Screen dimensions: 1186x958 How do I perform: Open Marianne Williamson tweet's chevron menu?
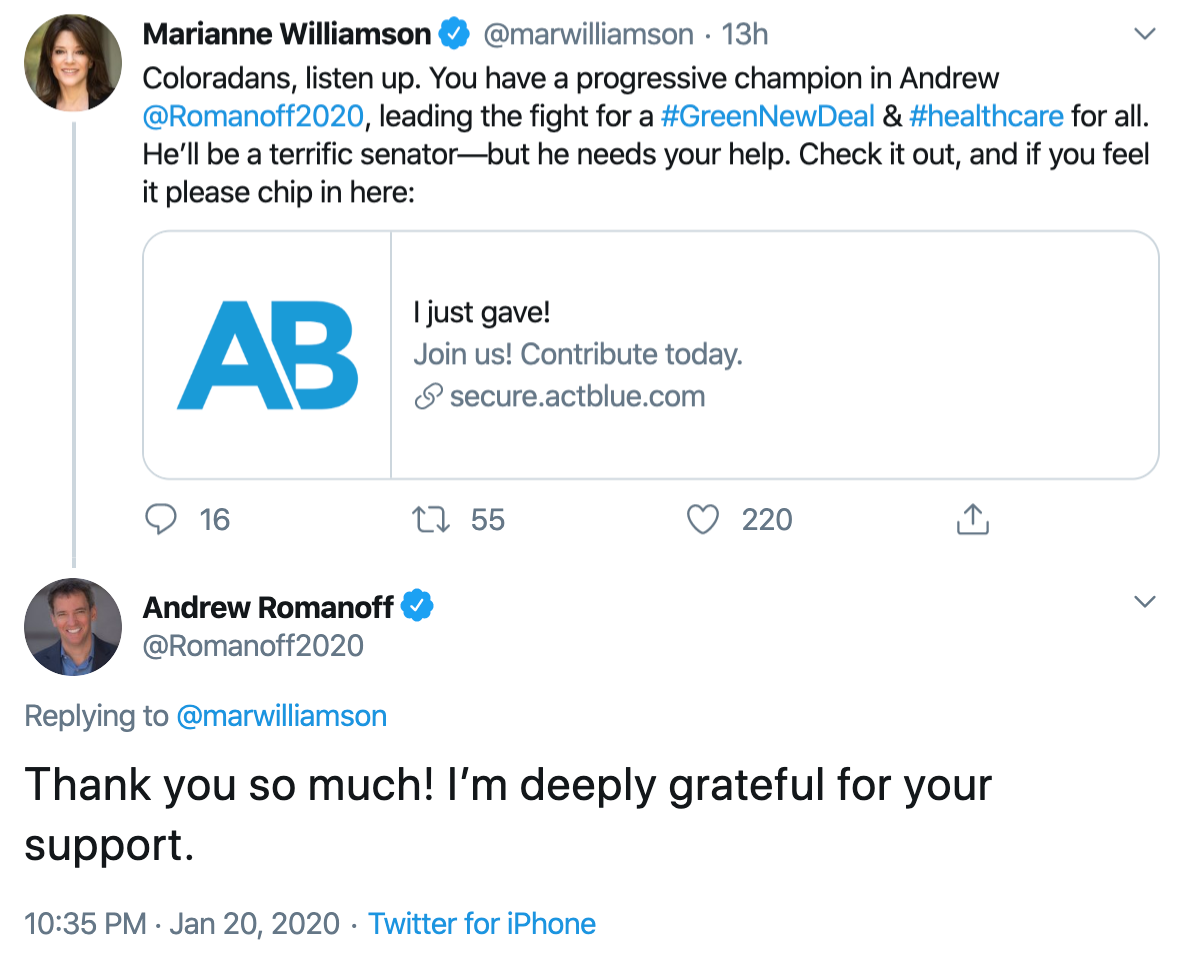[x=1145, y=34]
